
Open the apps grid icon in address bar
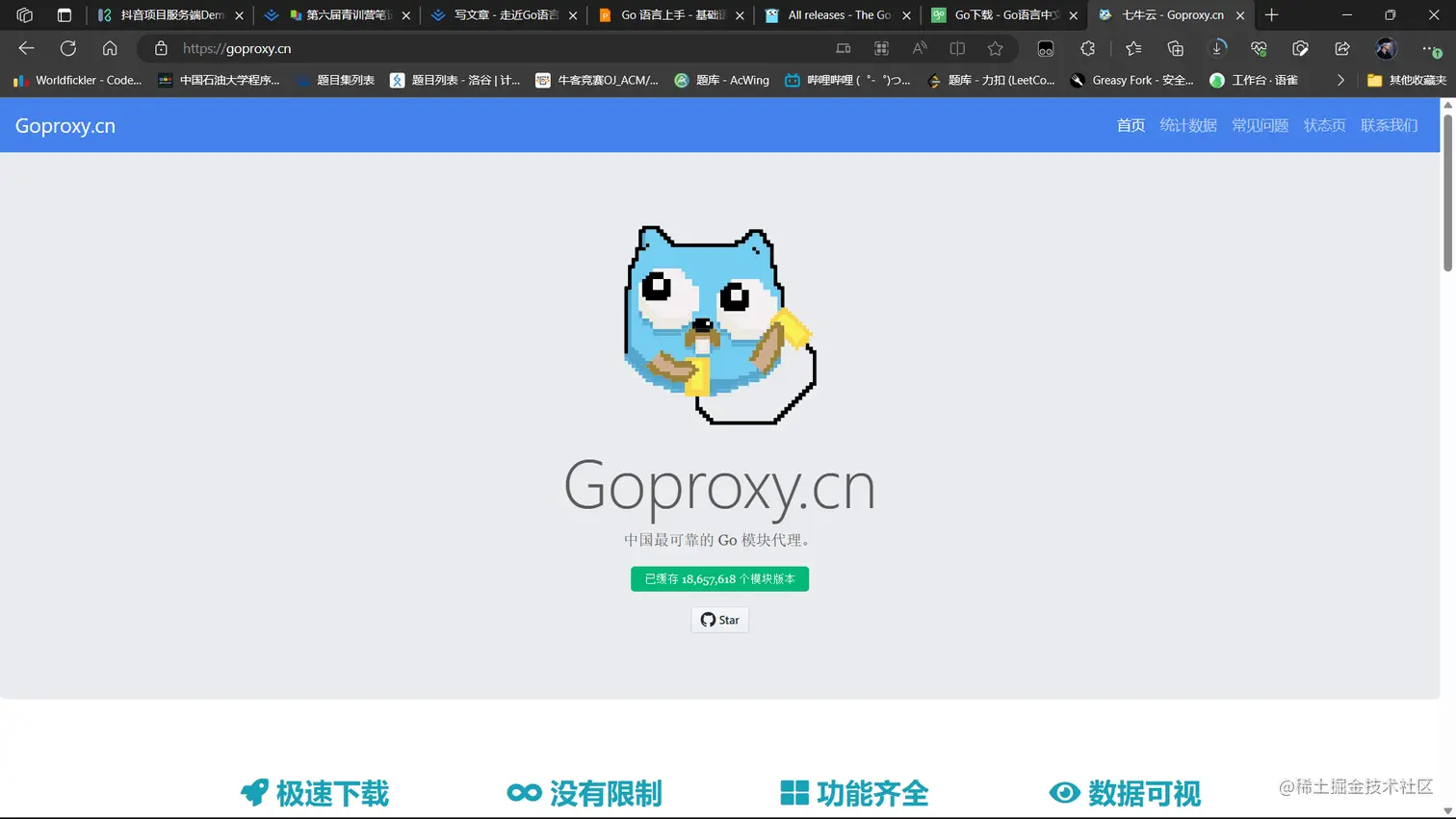click(x=881, y=48)
